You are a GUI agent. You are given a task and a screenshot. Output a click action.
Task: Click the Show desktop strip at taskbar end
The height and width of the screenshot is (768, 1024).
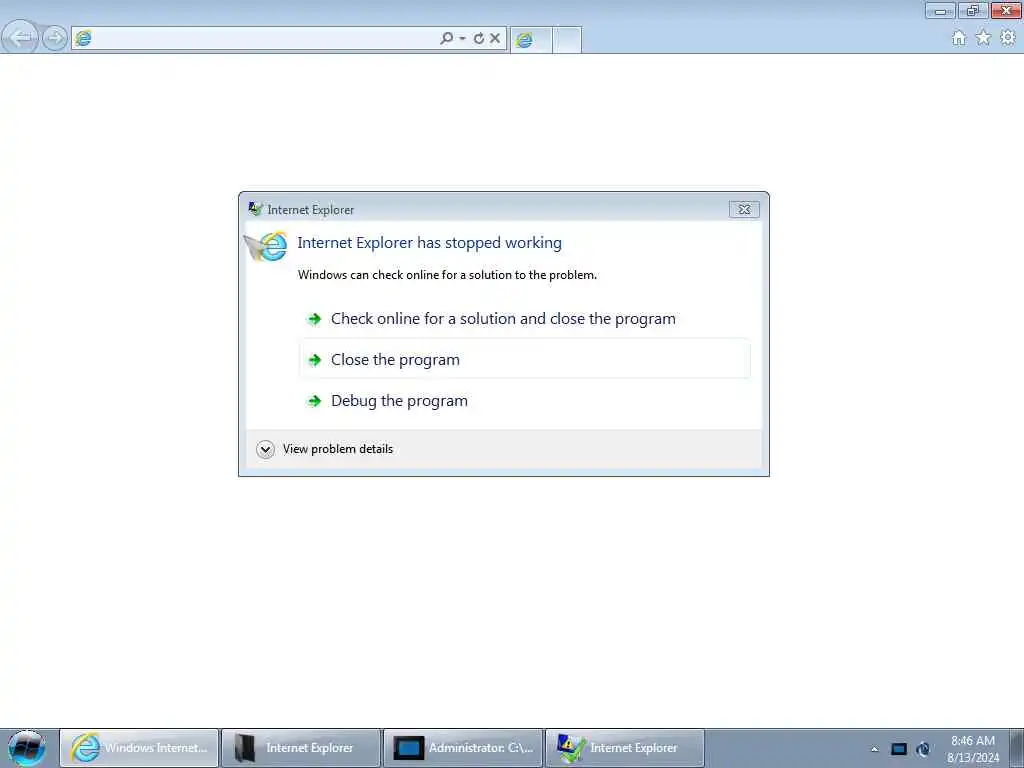1016,749
